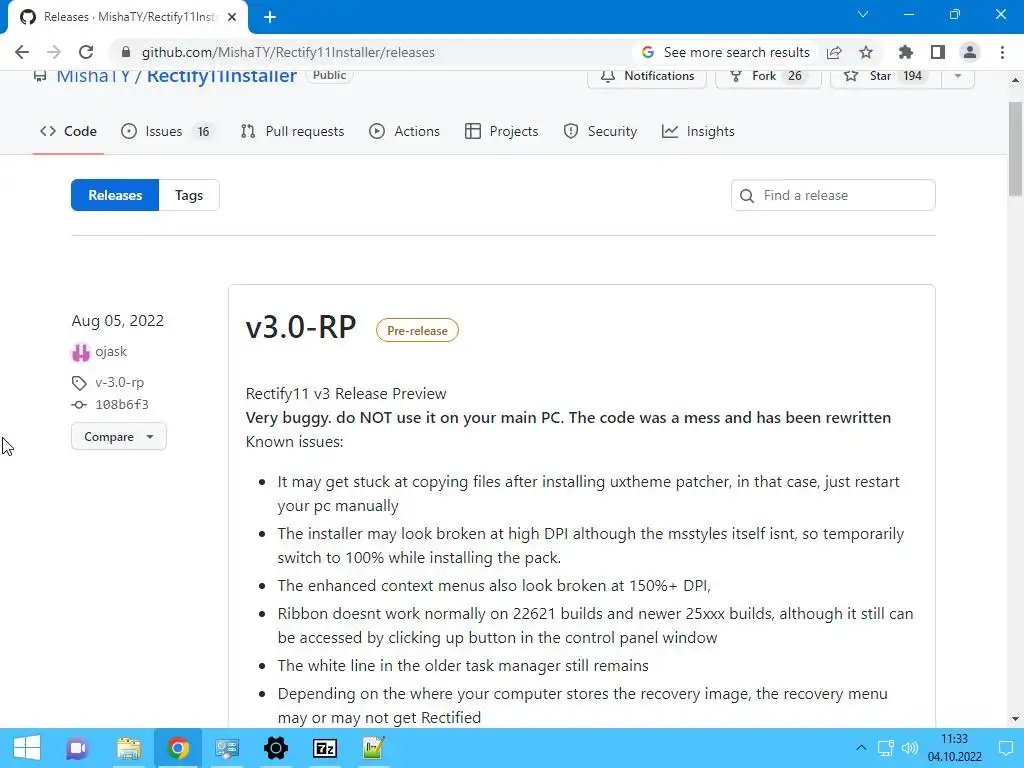The height and width of the screenshot is (768, 1024).
Task: Open the taskbar clock and date
Action: click(955, 748)
